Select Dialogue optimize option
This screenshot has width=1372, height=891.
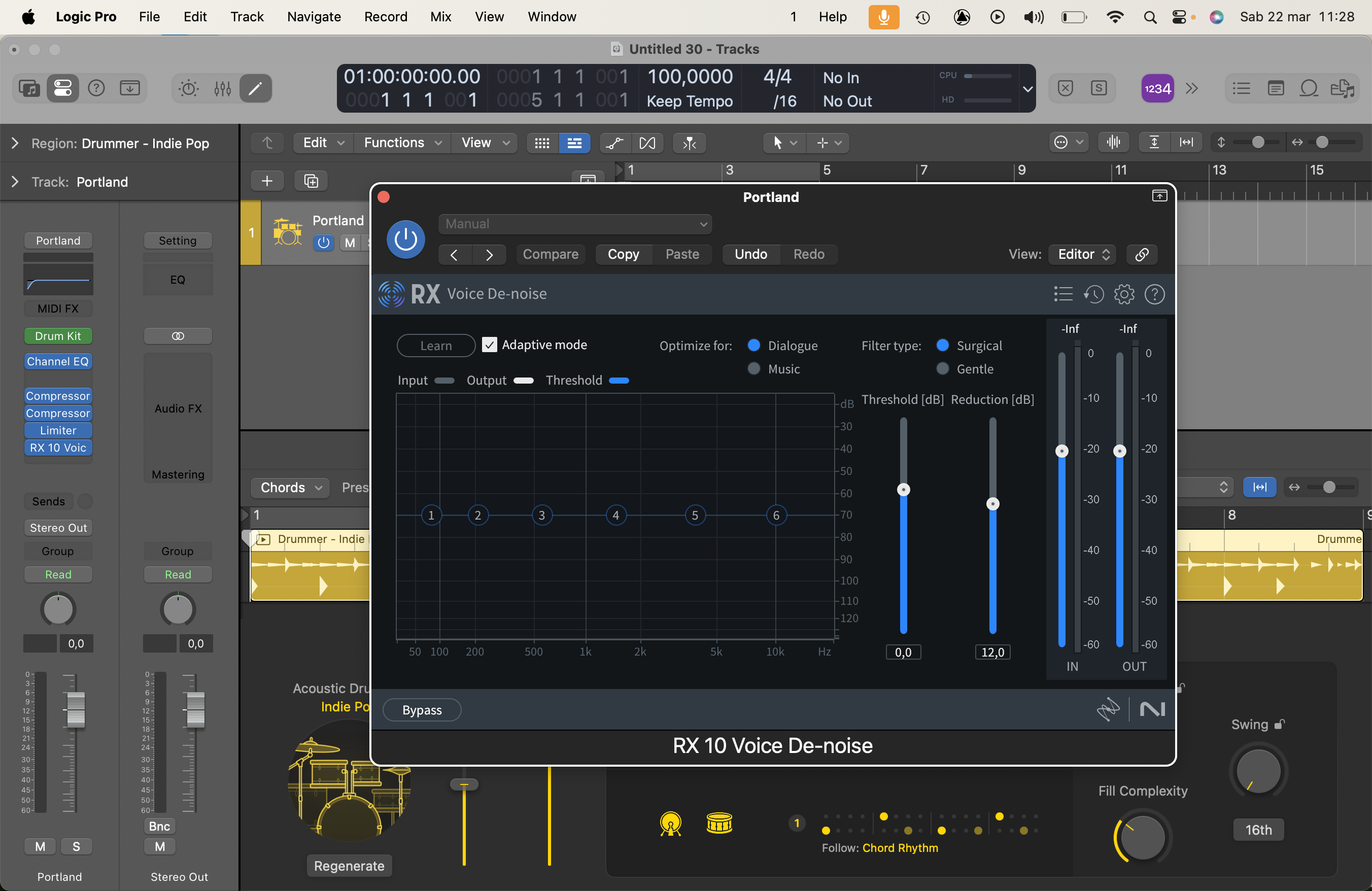click(x=753, y=345)
